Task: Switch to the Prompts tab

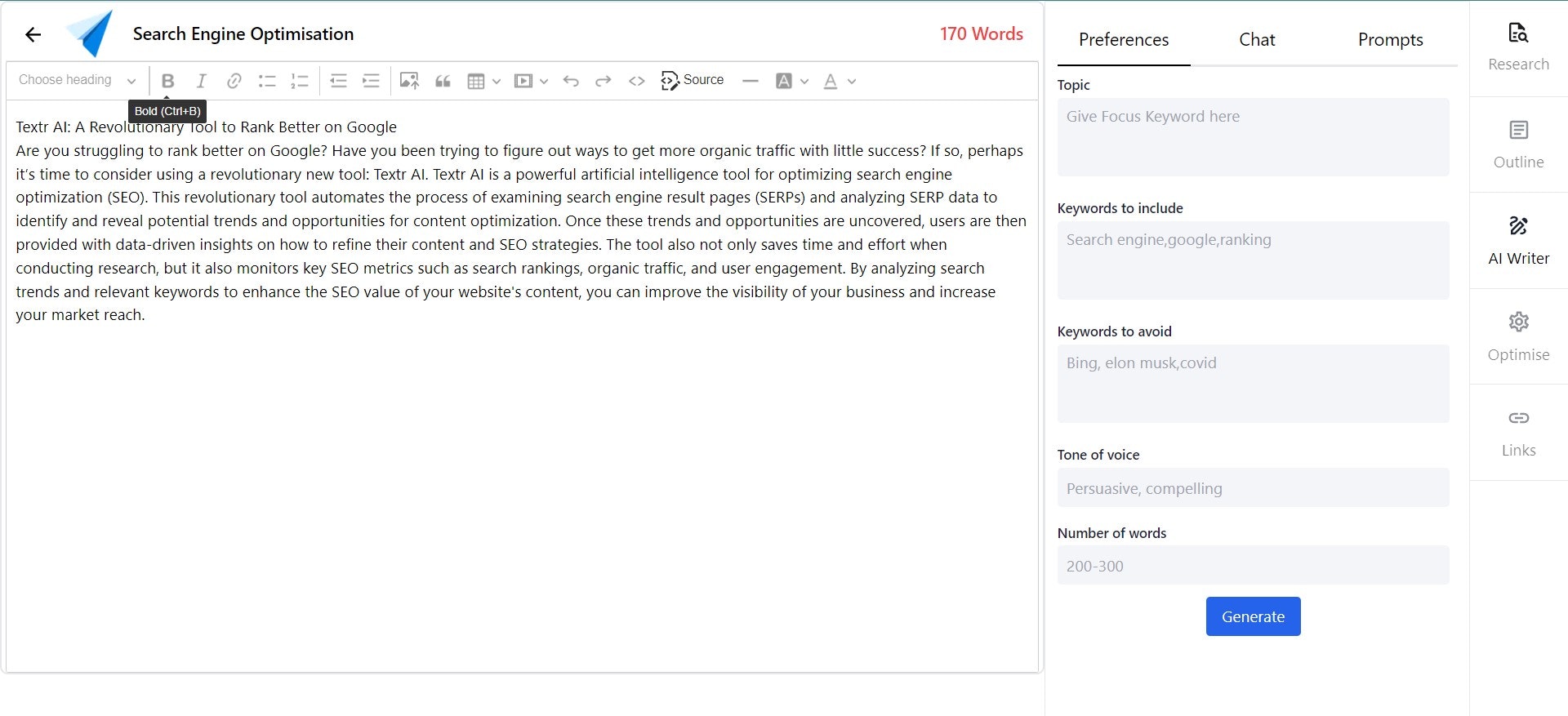Action: (1390, 39)
